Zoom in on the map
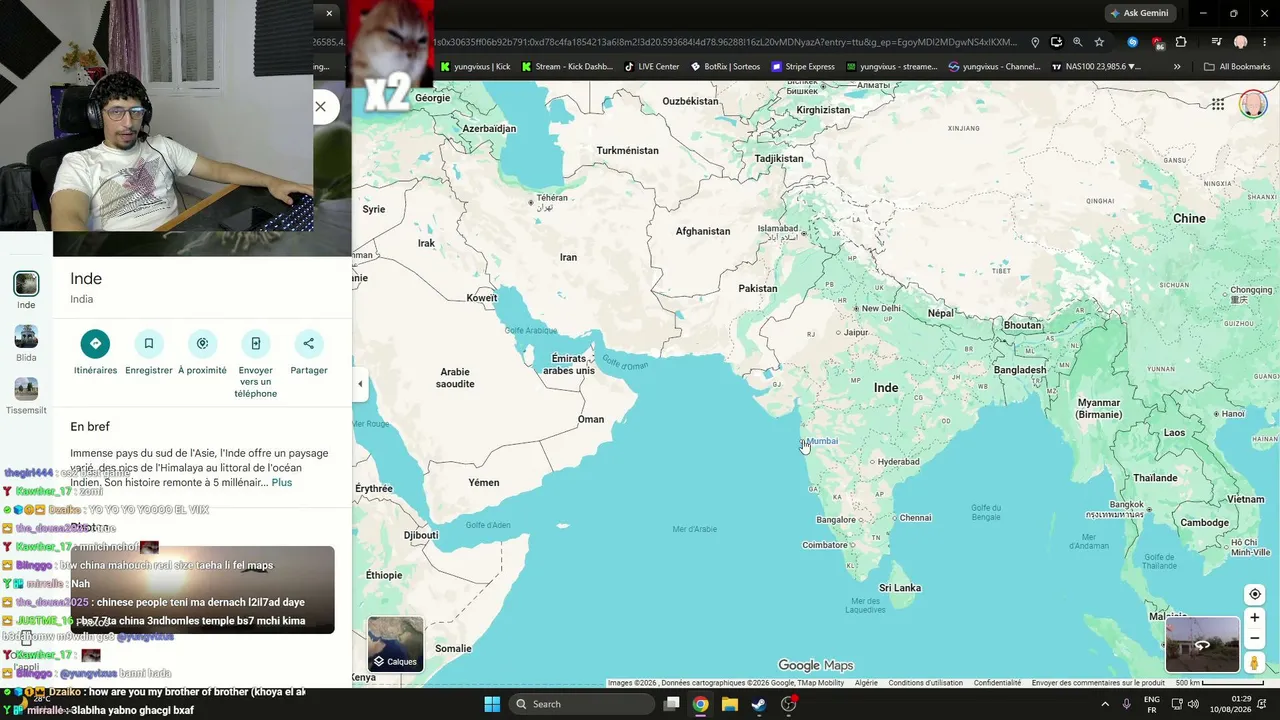Image resolution: width=1280 pixels, height=720 pixels. click(1254, 618)
